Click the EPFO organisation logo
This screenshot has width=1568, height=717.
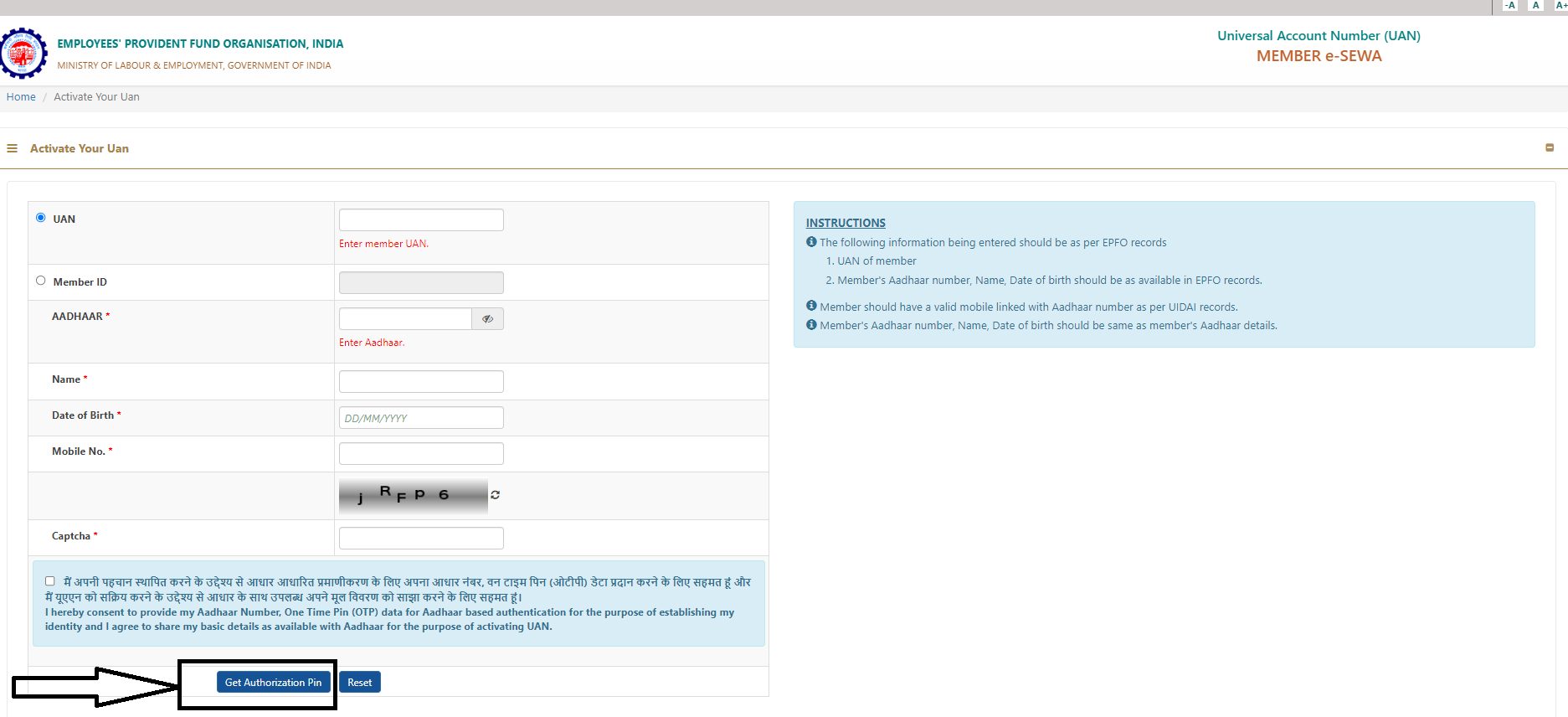[23, 53]
